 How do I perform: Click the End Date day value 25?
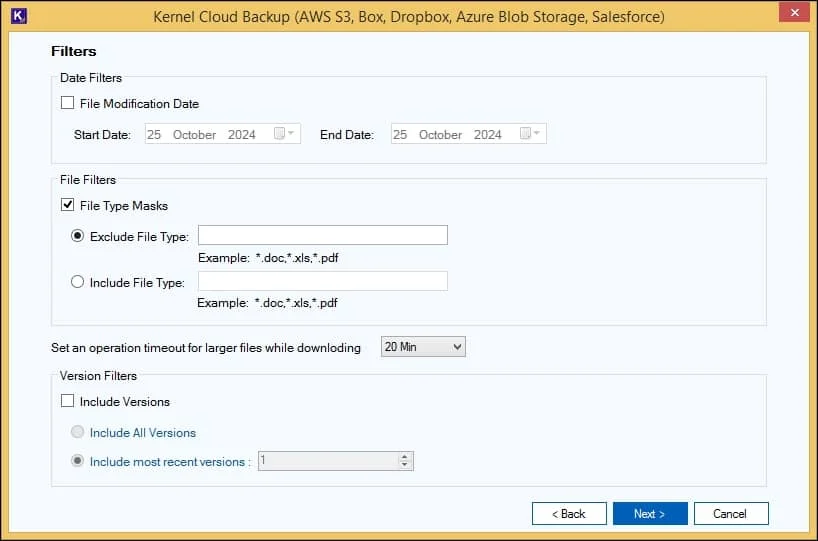pos(400,135)
